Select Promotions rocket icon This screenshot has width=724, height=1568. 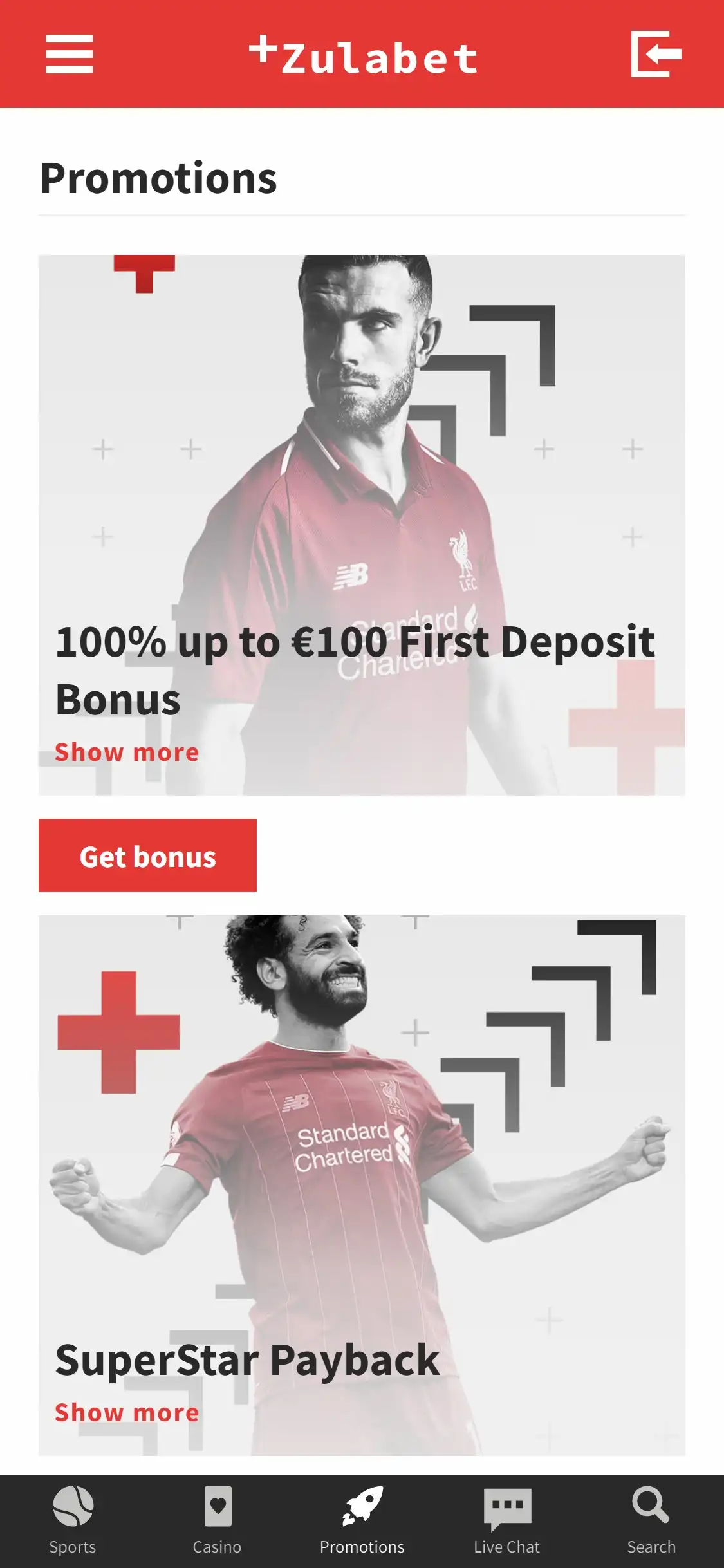[x=362, y=1506]
